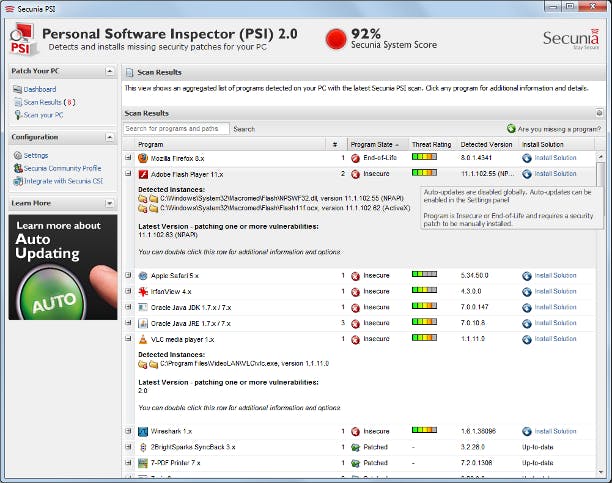Focus the search for programs and paths field

coord(176,128)
